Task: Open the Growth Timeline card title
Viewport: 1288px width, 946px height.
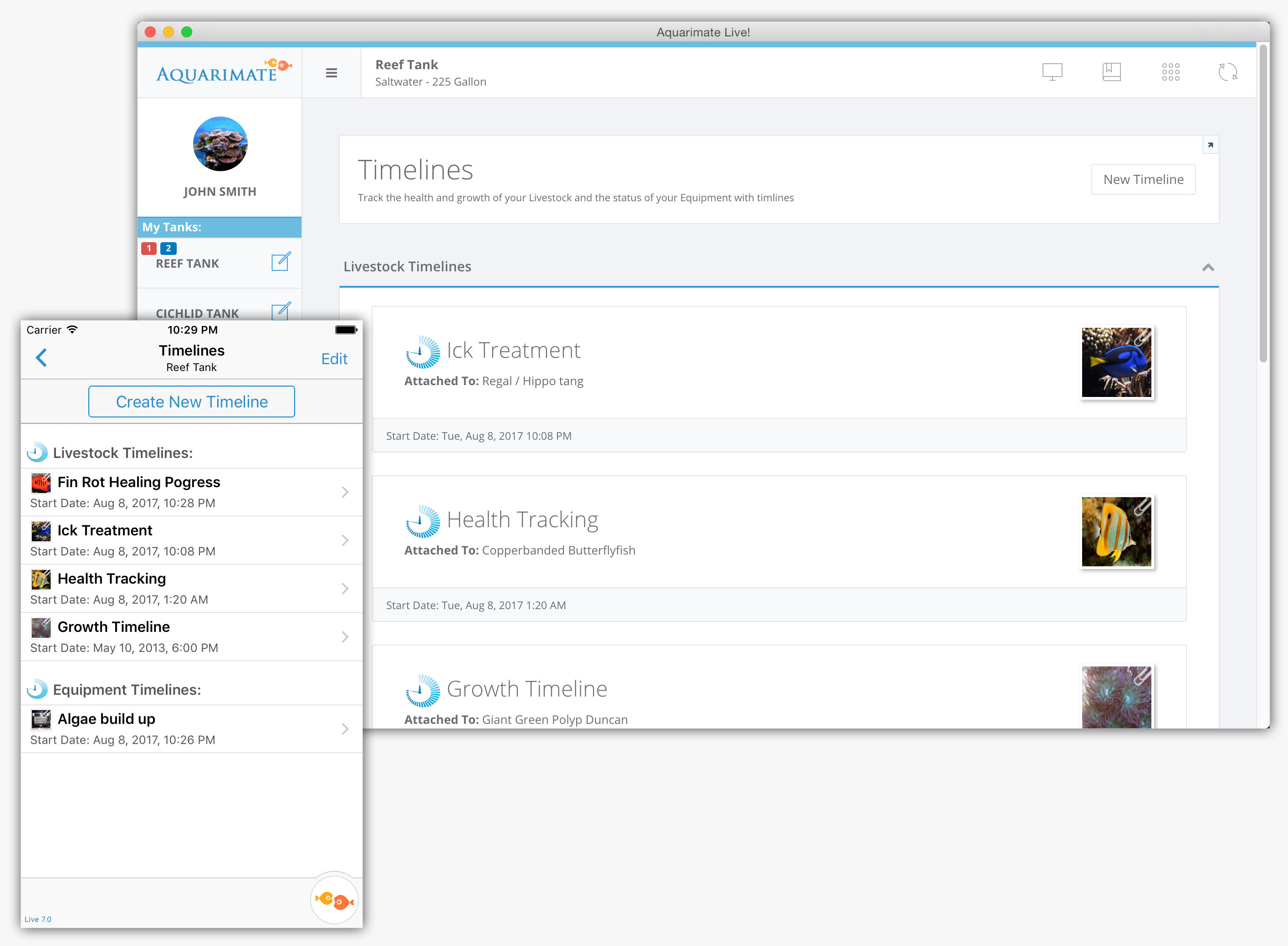Action: [x=526, y=689]
